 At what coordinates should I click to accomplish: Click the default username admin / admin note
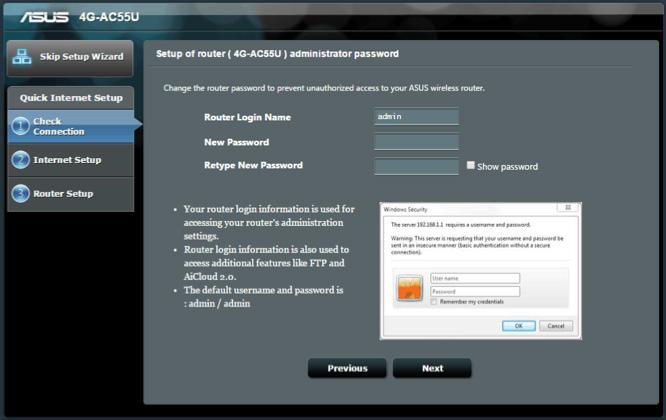[x=263, y=297]
